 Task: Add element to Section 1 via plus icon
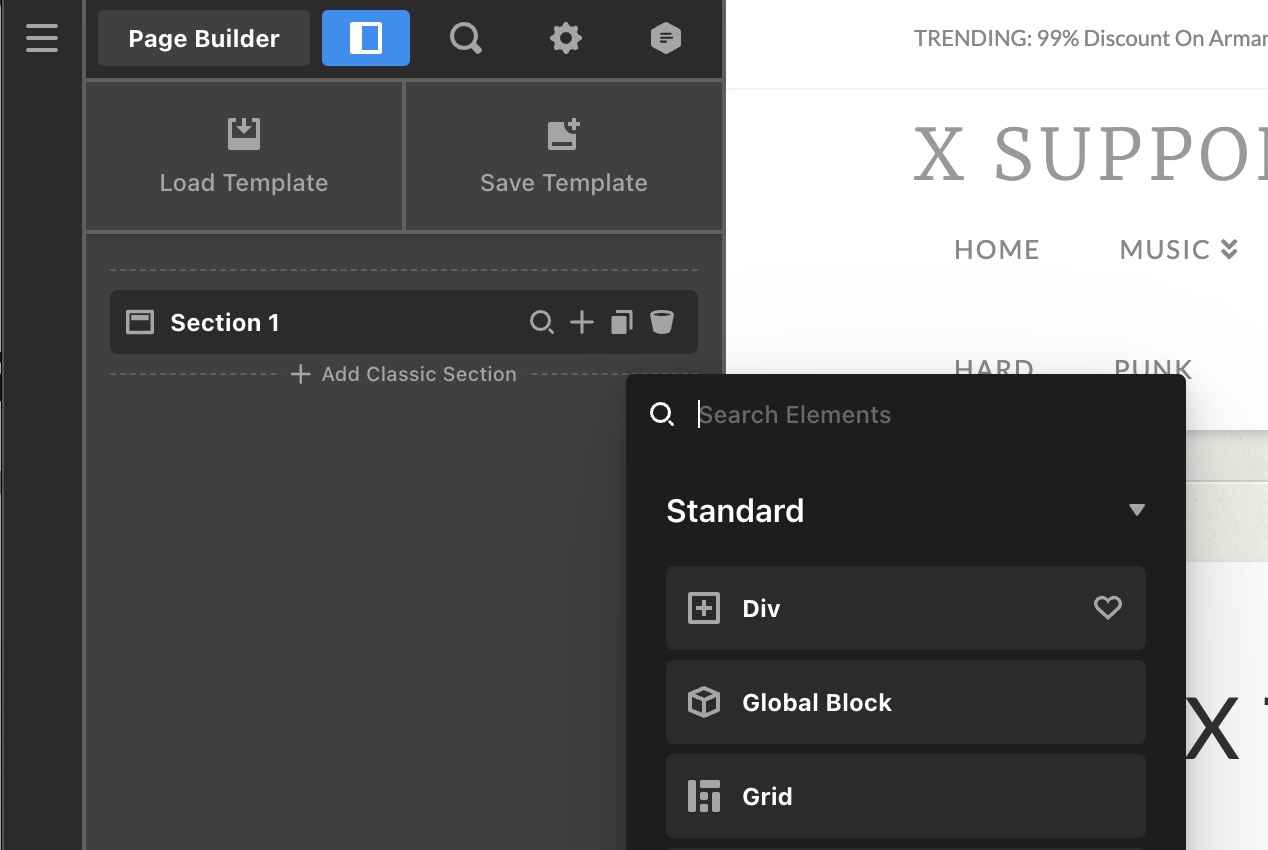tap(582, 322)
